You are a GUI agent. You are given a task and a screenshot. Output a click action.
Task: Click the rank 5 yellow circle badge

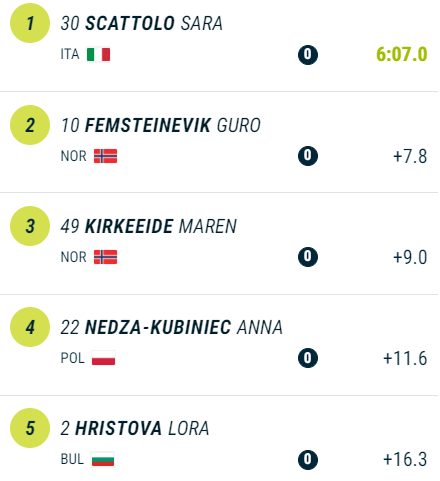30,428
